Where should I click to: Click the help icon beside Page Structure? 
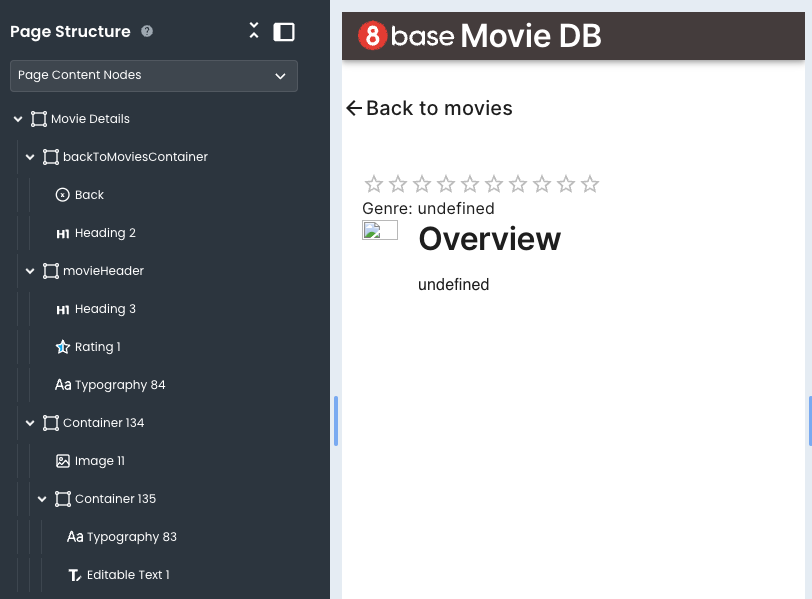coord(147,32)
